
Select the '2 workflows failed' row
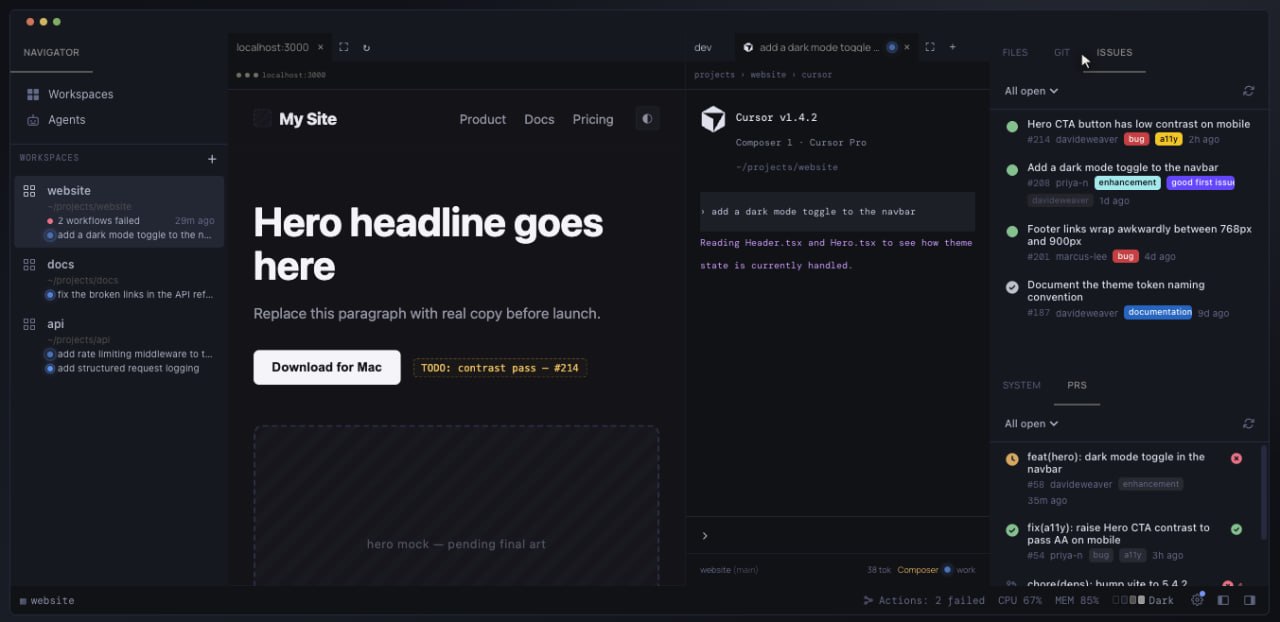(x=130, y=220)
